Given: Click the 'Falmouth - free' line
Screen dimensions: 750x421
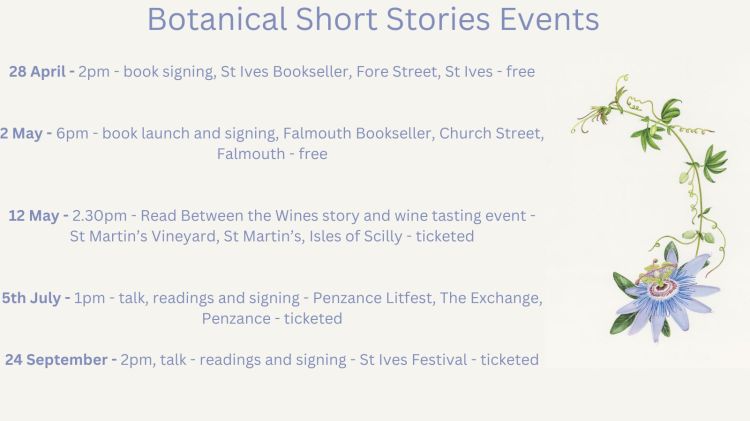Looking at the screenshot, I should pyautogui.click(x=272, y=154).
